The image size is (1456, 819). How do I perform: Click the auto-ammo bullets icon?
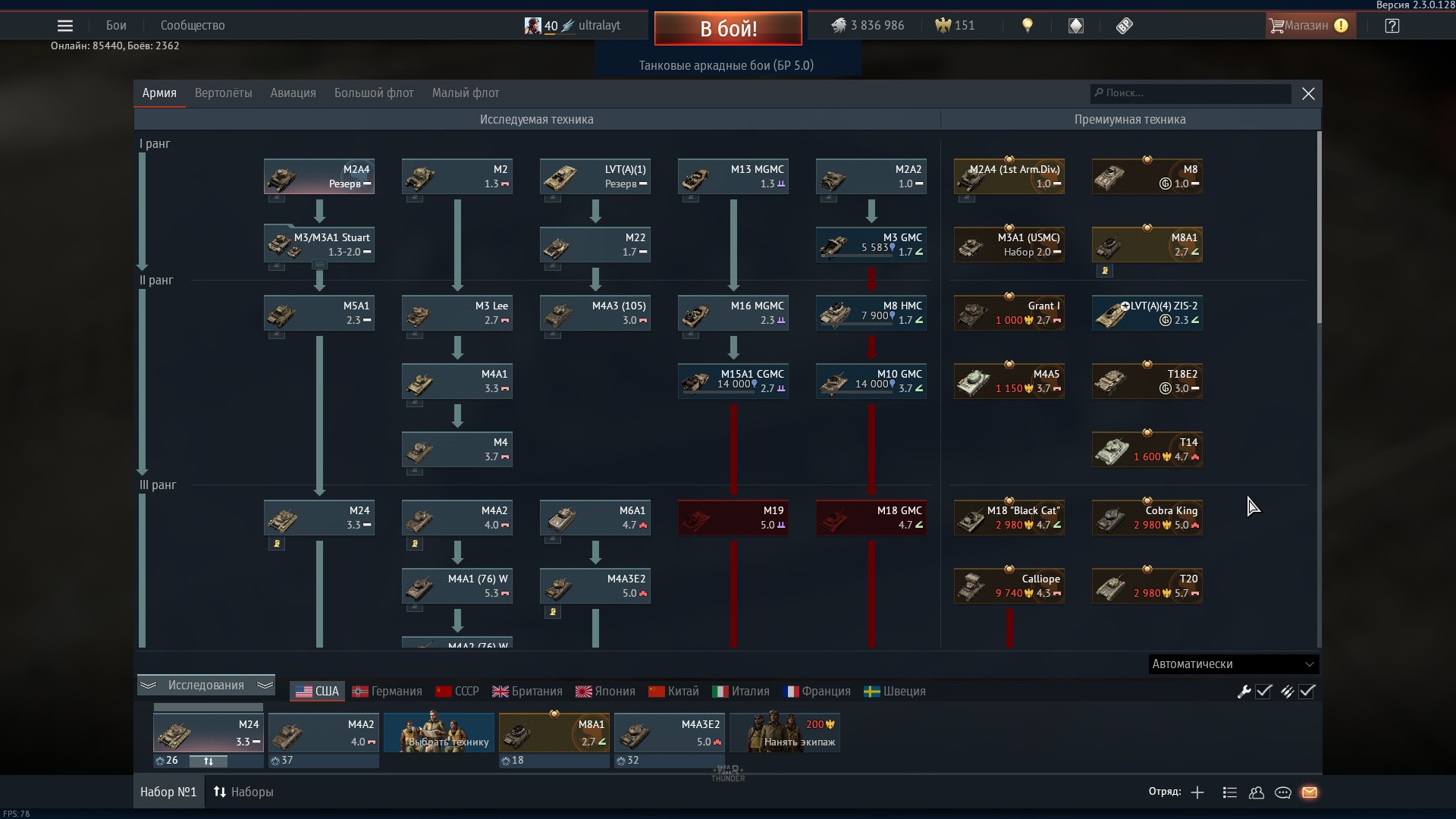[x=1287, y=692]
